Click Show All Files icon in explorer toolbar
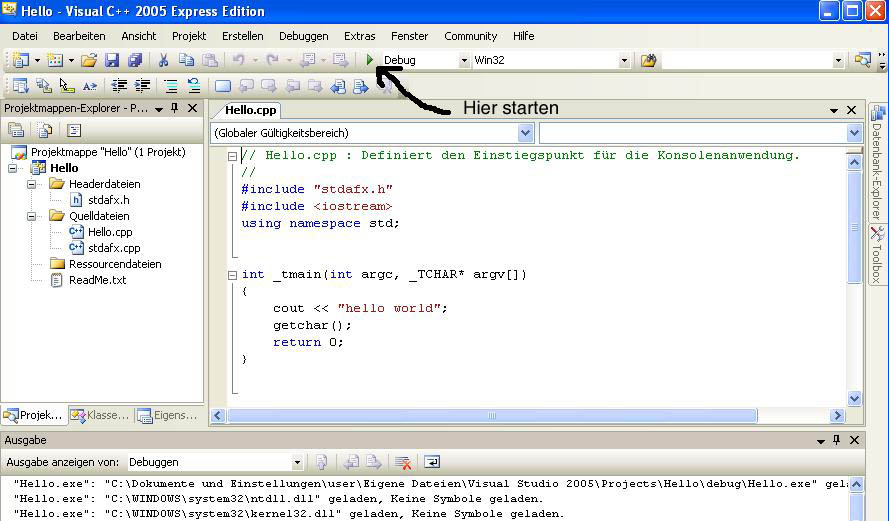This screenshot has width=889, height=521. pos(45,130)
